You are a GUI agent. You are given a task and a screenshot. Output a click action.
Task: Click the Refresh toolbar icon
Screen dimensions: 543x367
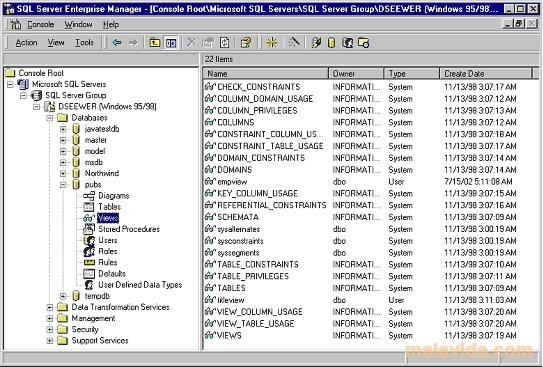pyautogui.click(x=224, y=43)
